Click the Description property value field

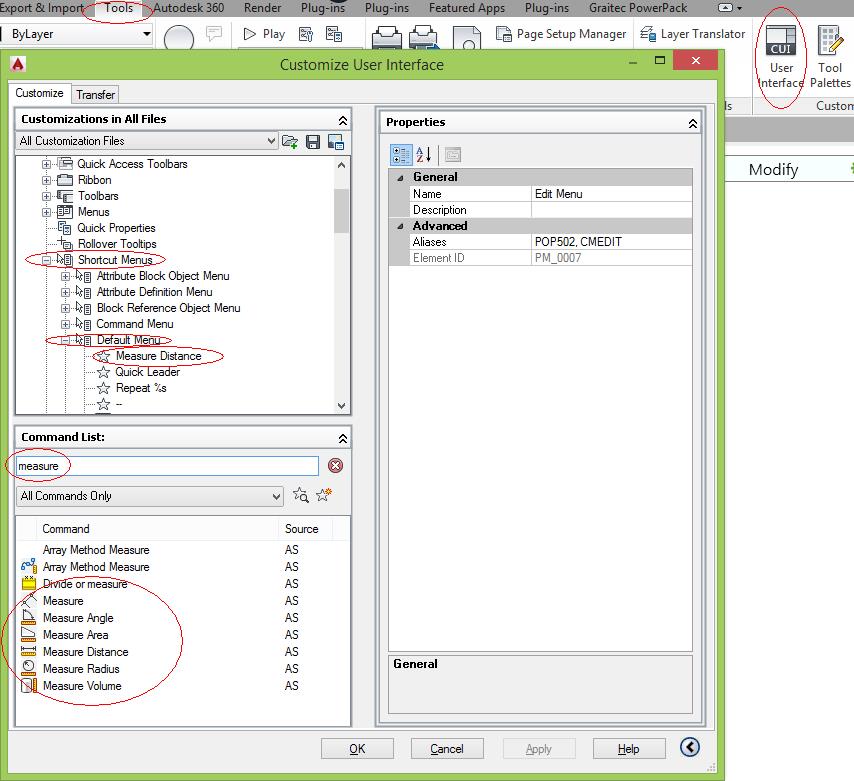(612, 210)
